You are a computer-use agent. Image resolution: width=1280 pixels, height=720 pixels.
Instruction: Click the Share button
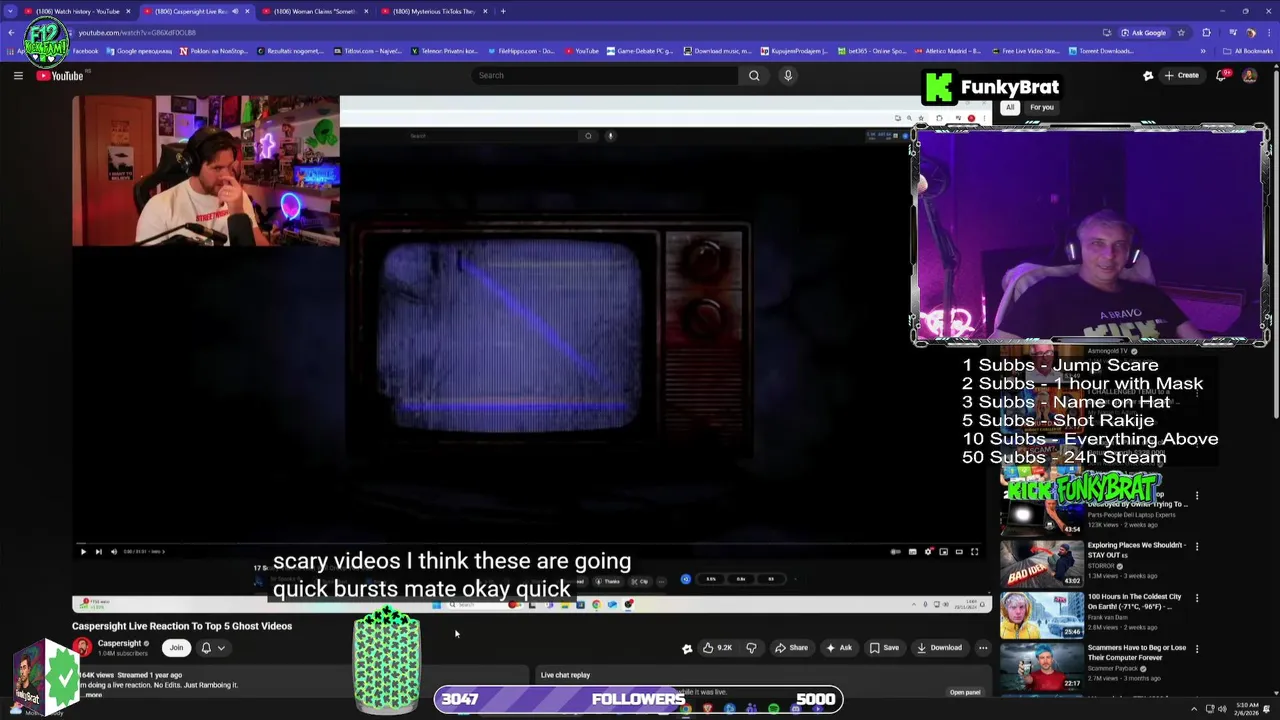click(791, 648)
